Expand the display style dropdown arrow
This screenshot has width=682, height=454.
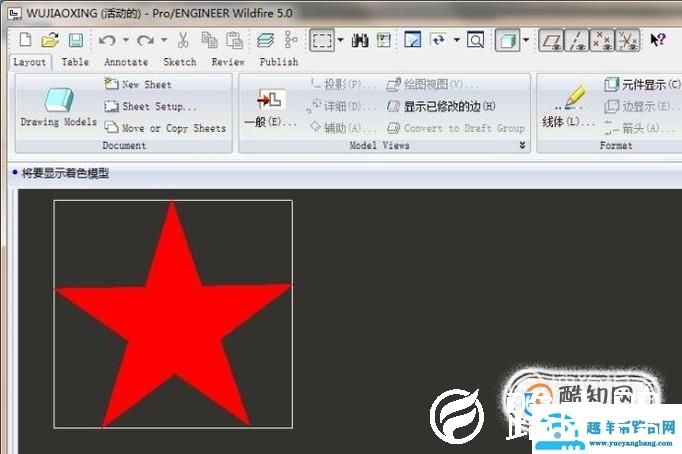click(x=526, y=40)
